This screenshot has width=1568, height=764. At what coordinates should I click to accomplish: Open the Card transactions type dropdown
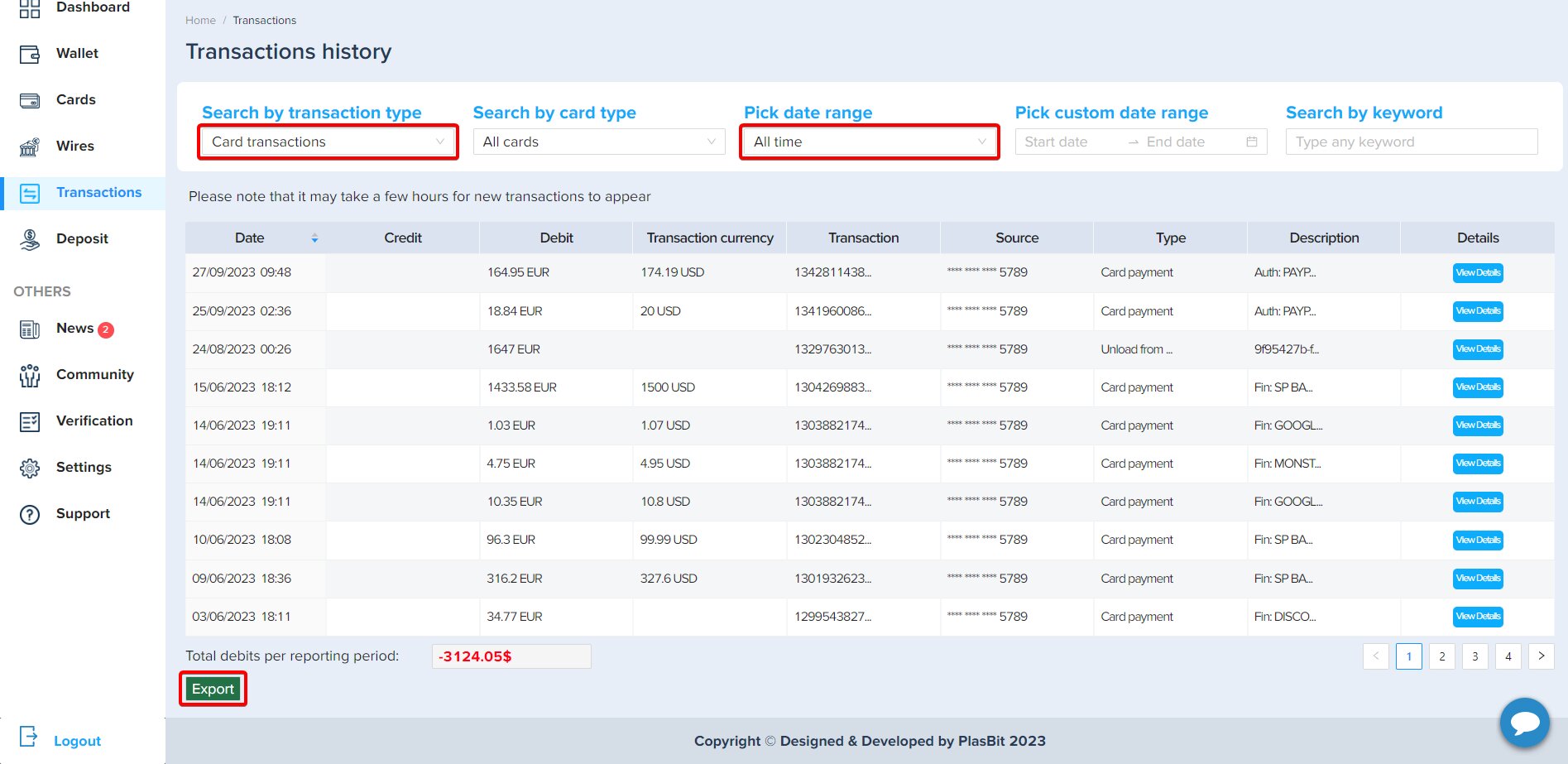coord(328,142)
